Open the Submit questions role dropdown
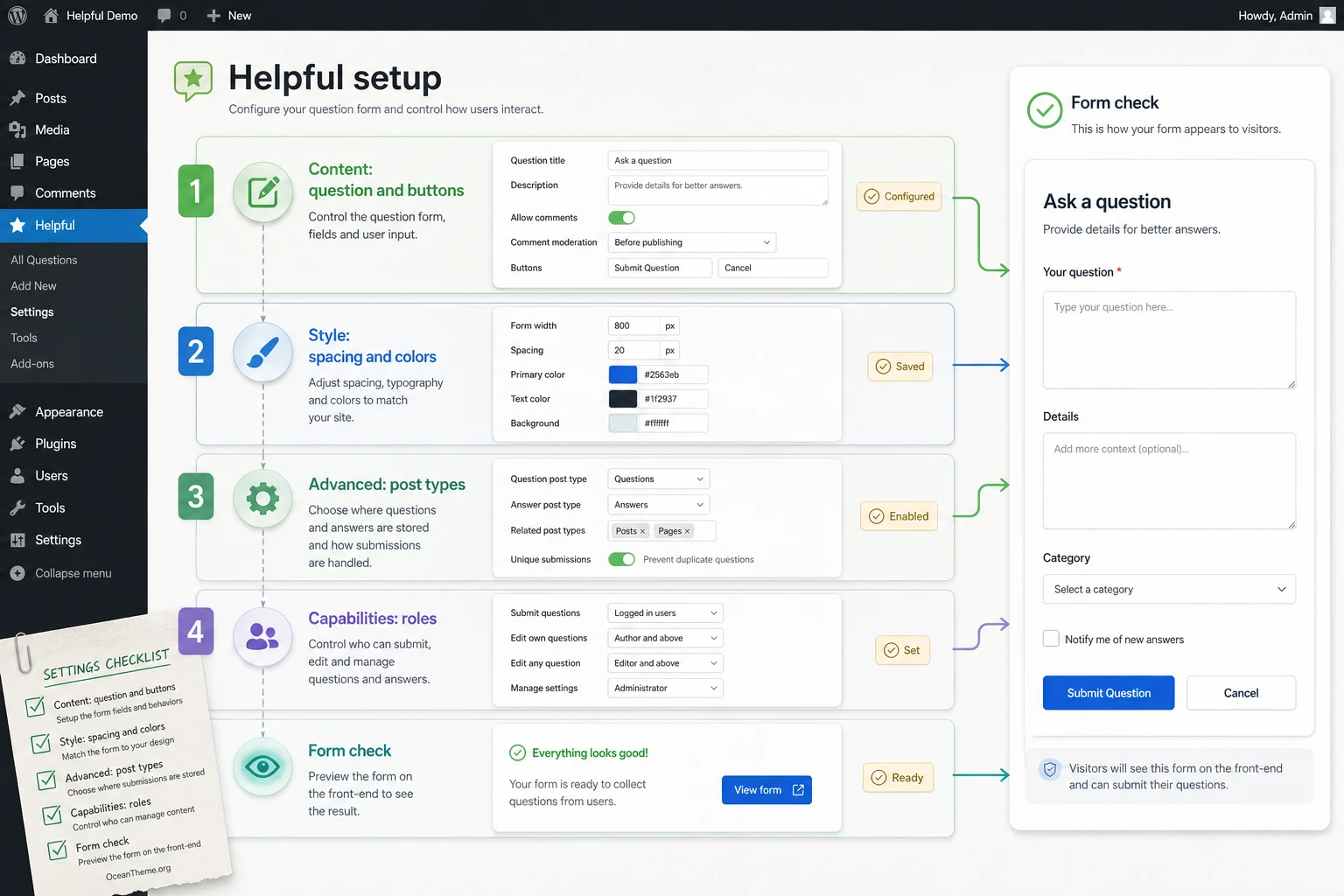The height and width of the screenshot is (896, 1344). (666, 613)
